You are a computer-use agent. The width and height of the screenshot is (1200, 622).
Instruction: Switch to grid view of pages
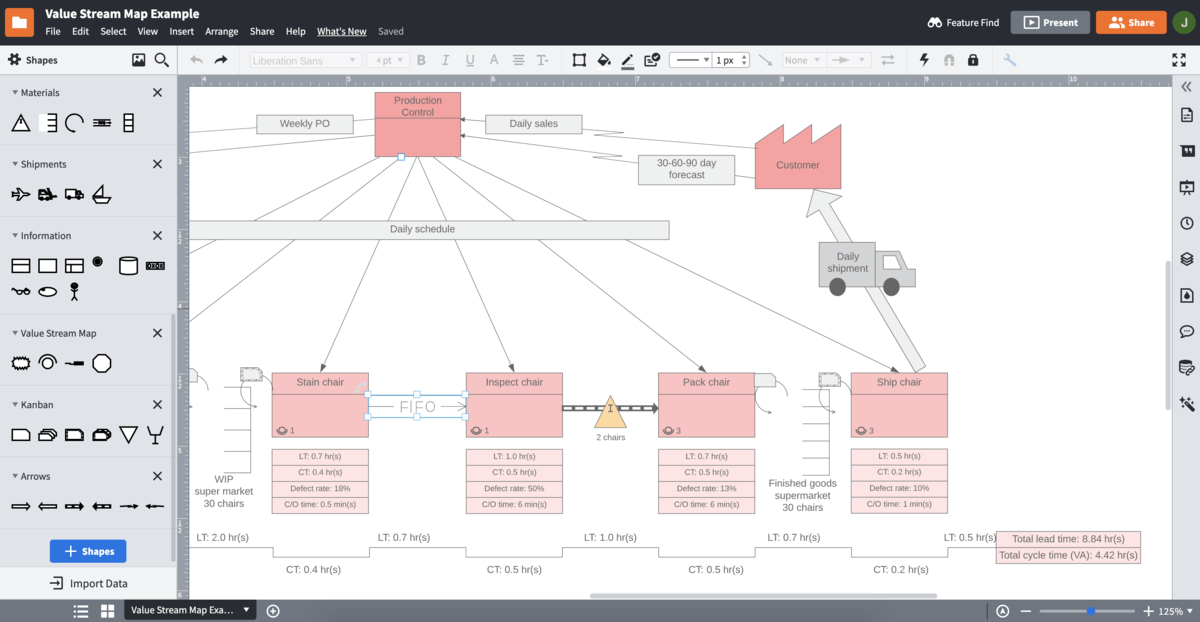click(106, 610)
